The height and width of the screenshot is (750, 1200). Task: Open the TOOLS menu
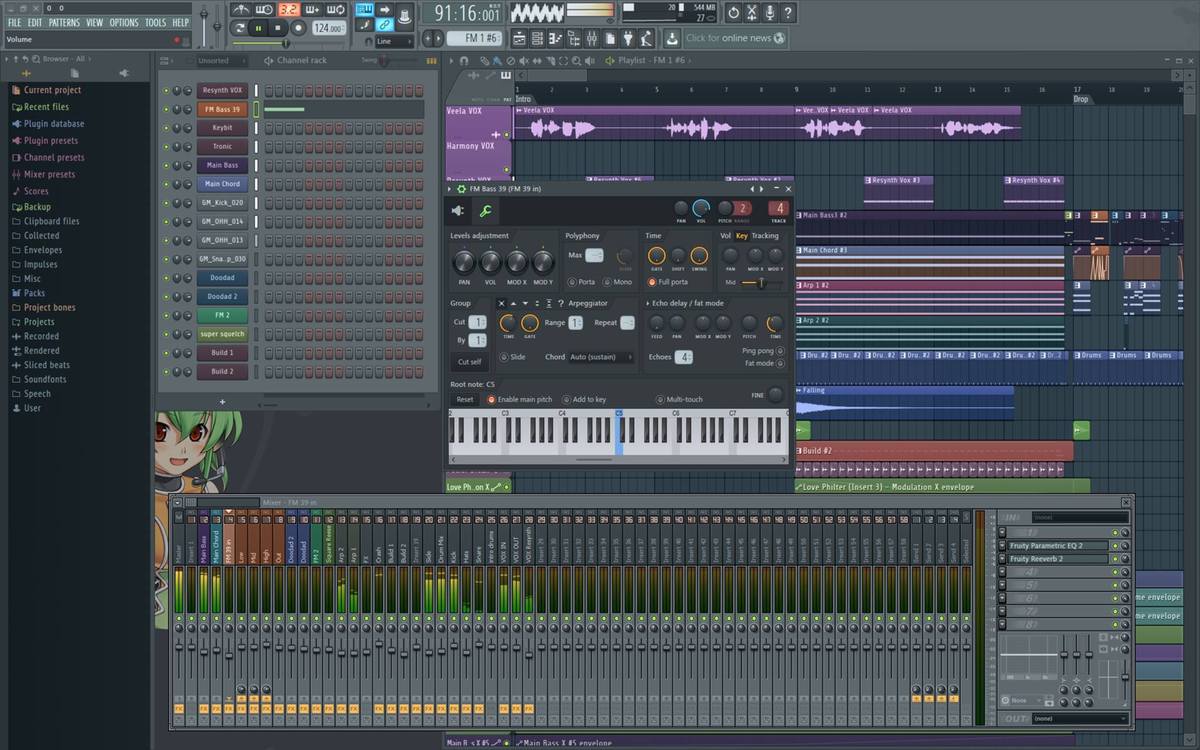click(x=155, y=22)
